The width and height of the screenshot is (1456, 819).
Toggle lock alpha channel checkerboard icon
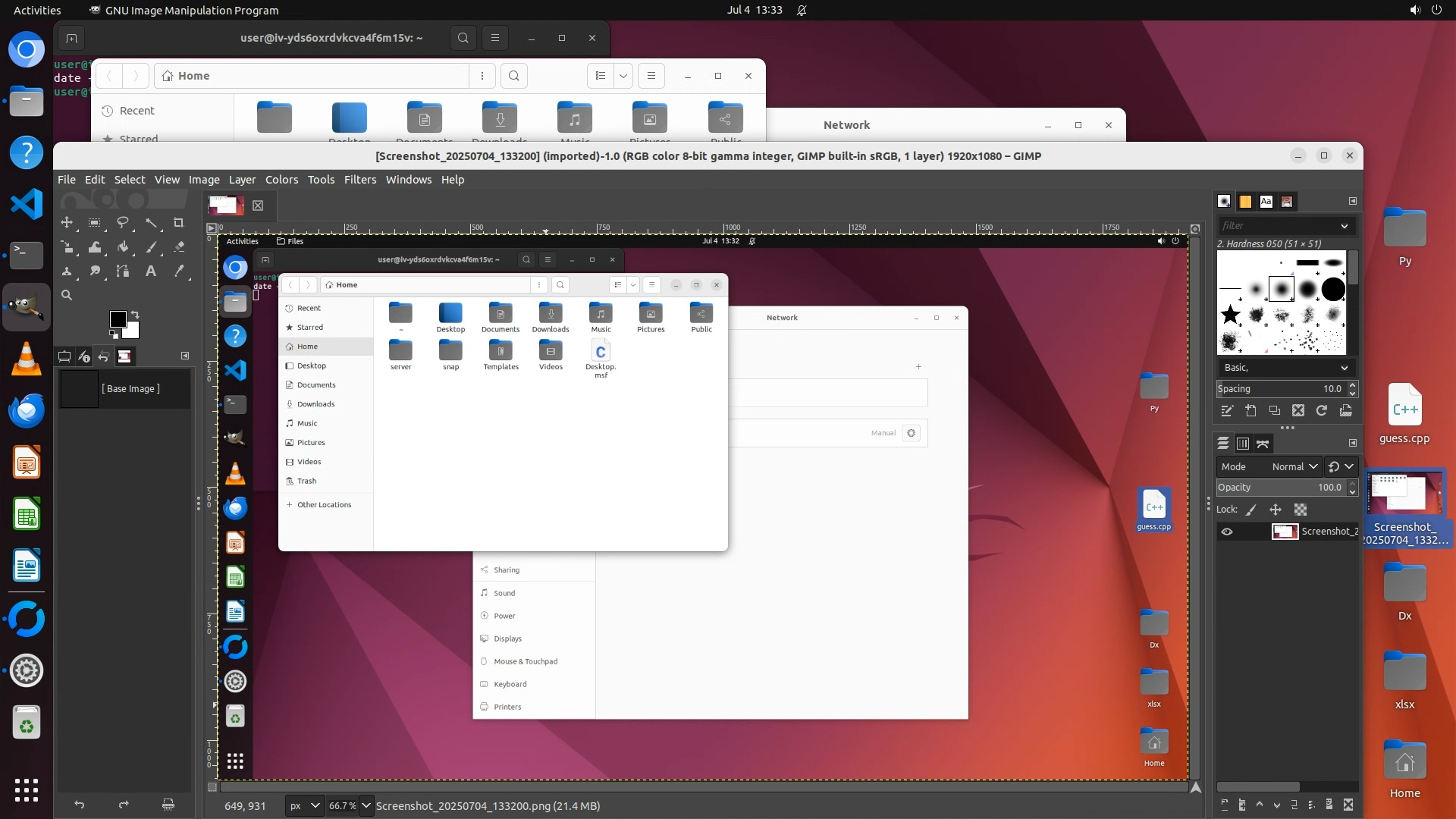click(x=1301, y=510)
